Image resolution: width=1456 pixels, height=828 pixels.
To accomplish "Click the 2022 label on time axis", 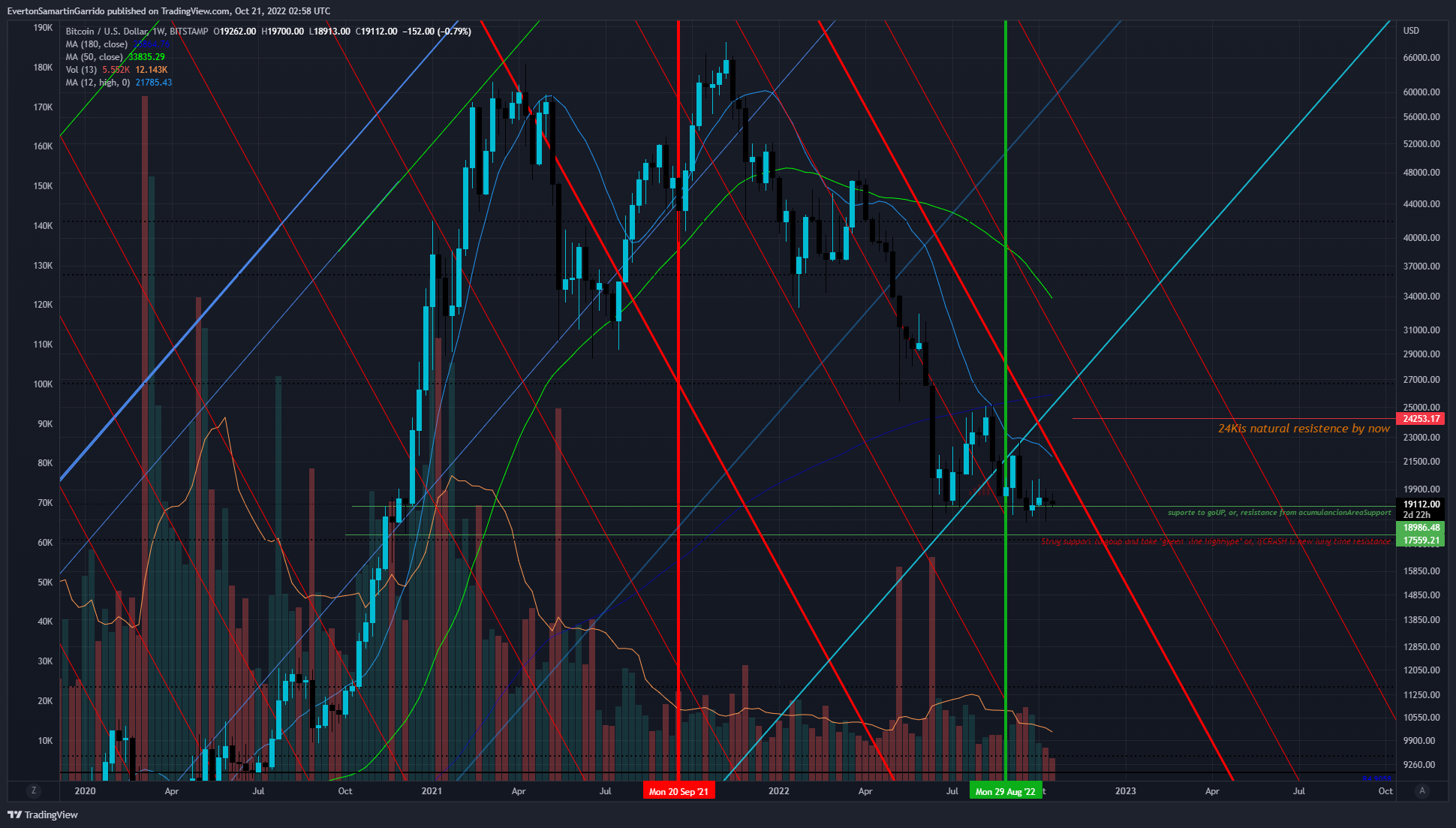I will (779, 791).
